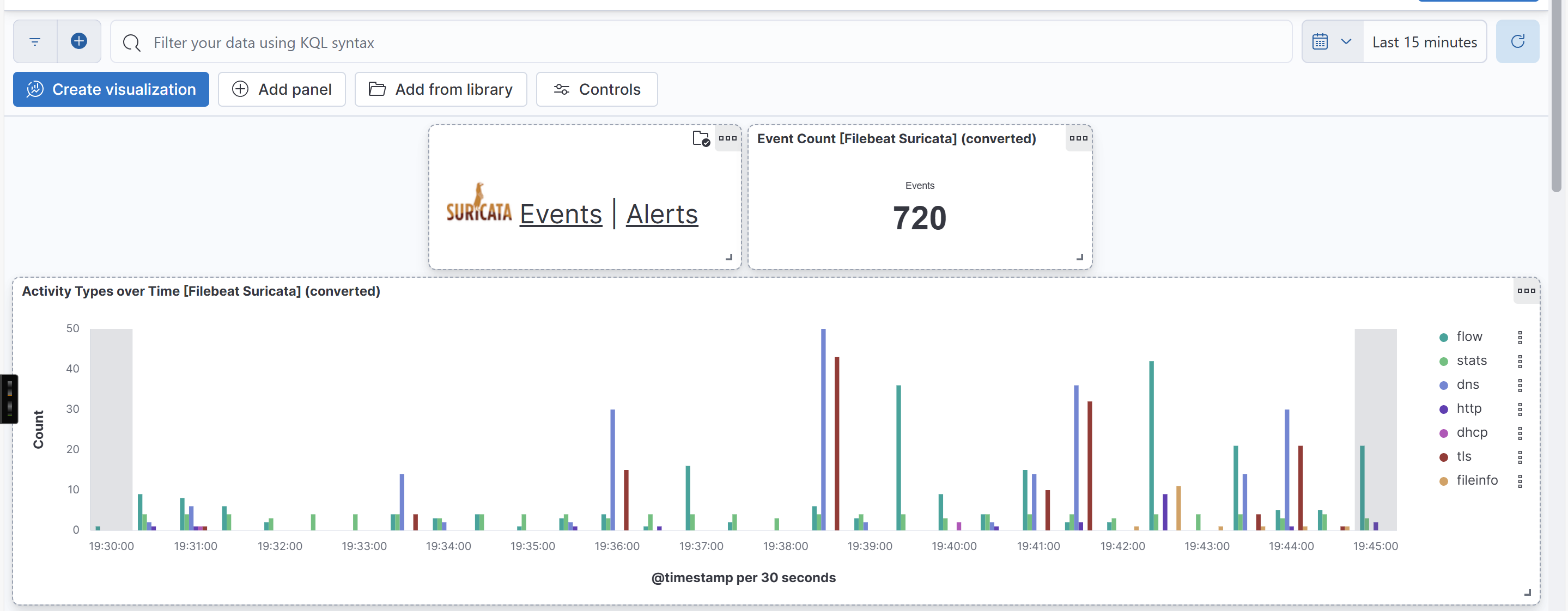
Task: Open Activity Types panel options menu
Action: pos(1526,291)
